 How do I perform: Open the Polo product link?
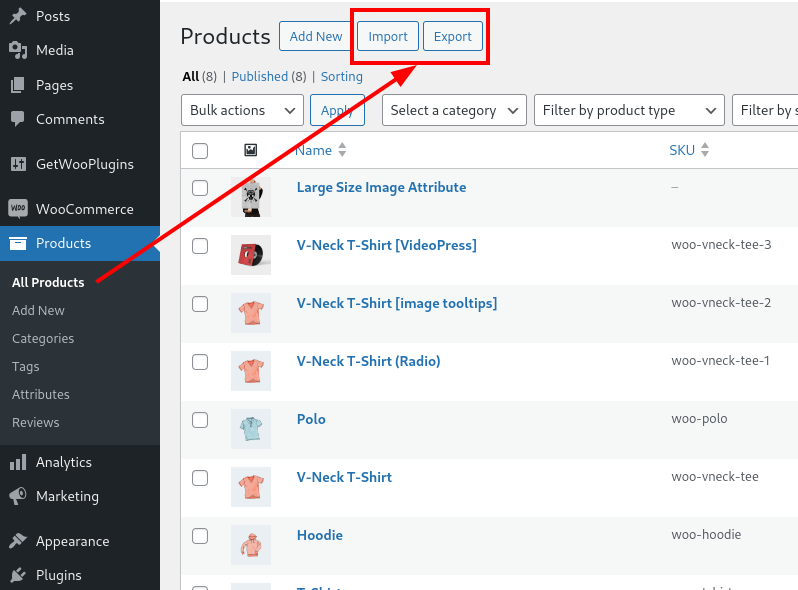tap(311, 419)
